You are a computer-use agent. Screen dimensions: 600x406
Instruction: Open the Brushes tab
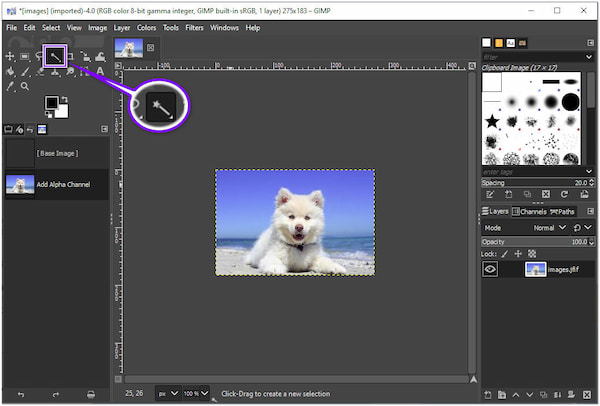(x=486, y=42)
